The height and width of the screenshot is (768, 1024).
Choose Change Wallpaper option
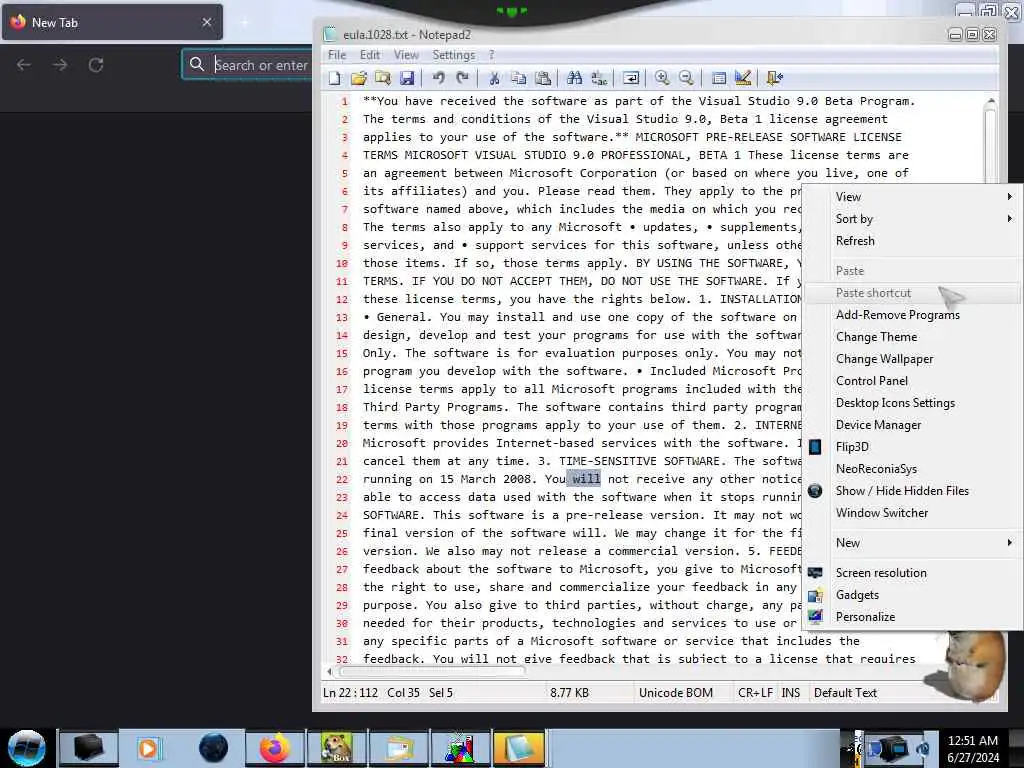912,359
